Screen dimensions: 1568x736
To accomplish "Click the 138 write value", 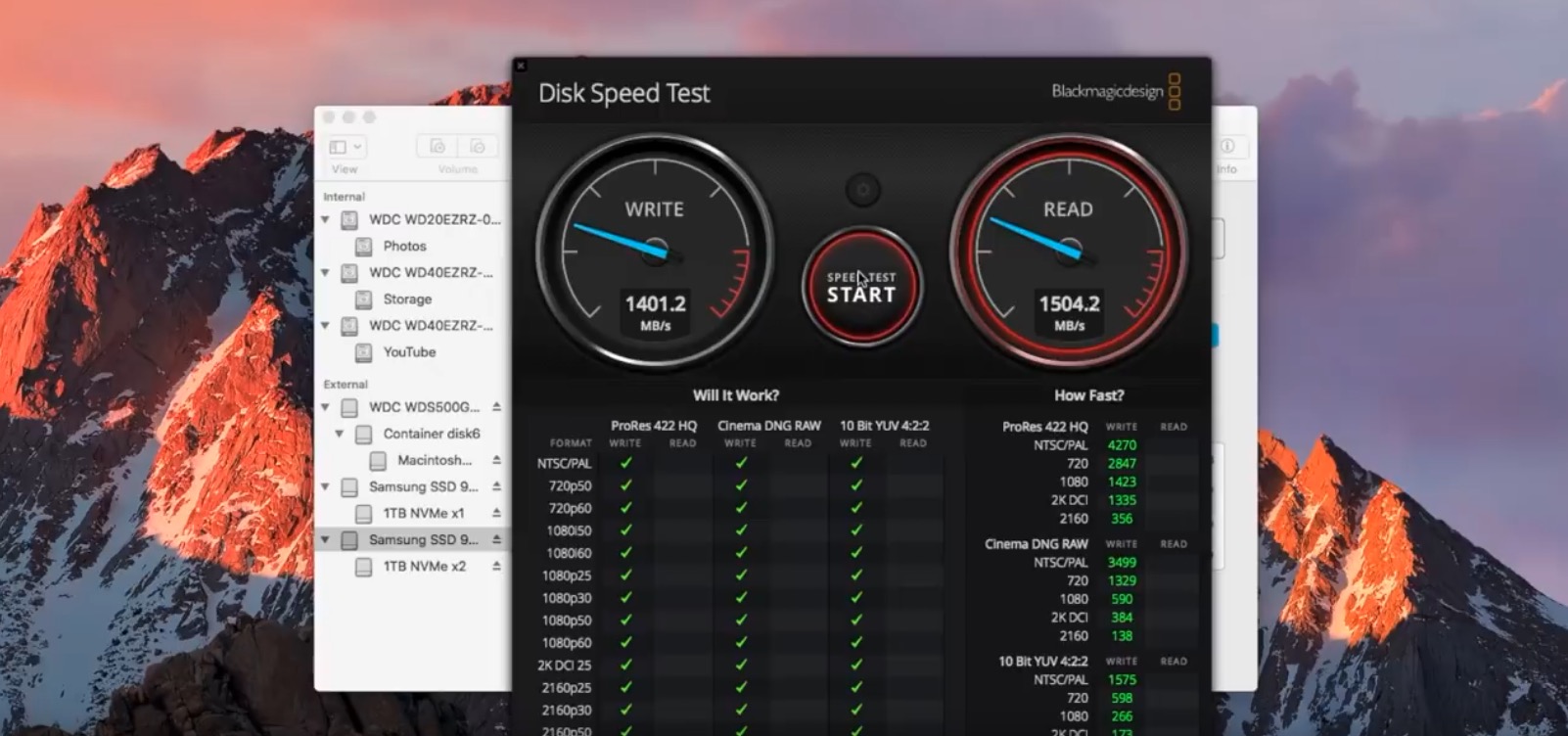I will click(1122, 636).
